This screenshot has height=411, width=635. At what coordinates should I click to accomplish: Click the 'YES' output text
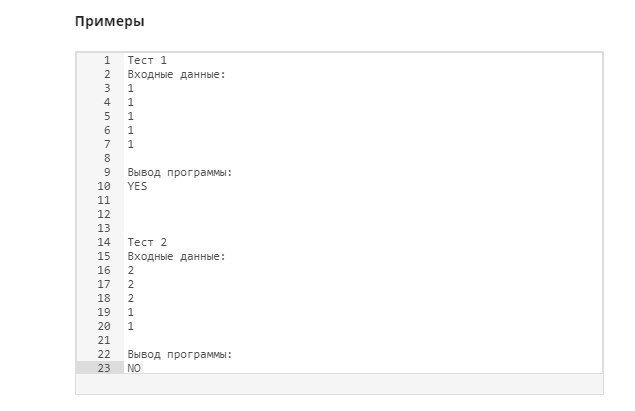(x=137, y=186)
